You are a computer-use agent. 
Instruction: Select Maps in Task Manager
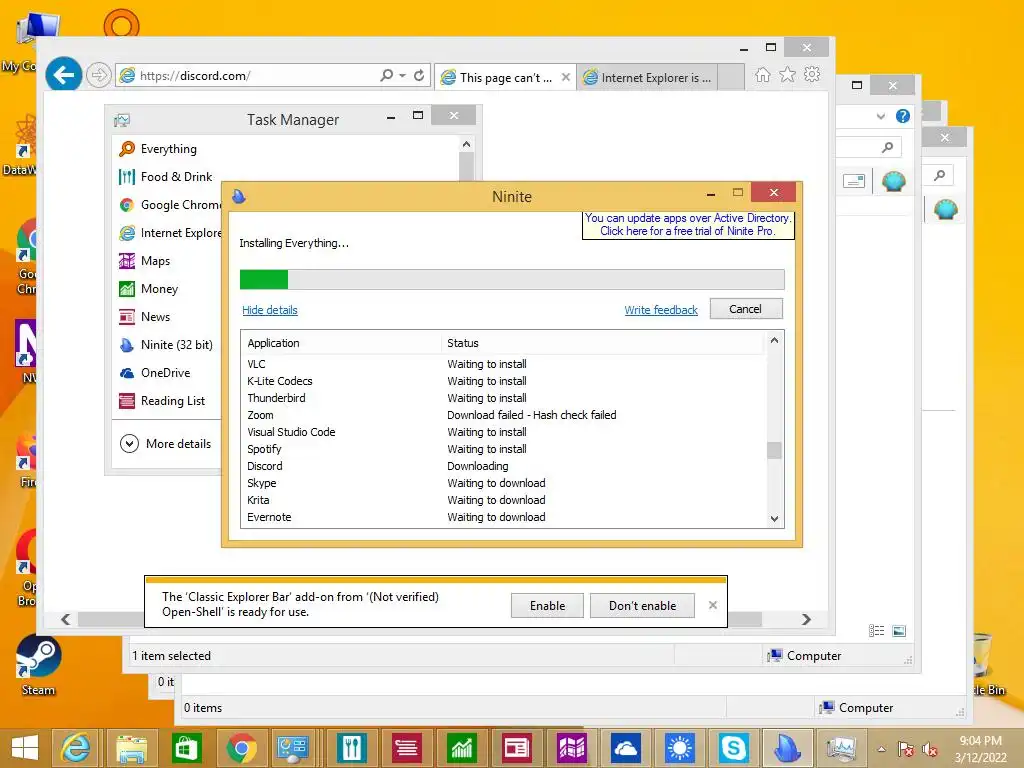tap(155, 261)
